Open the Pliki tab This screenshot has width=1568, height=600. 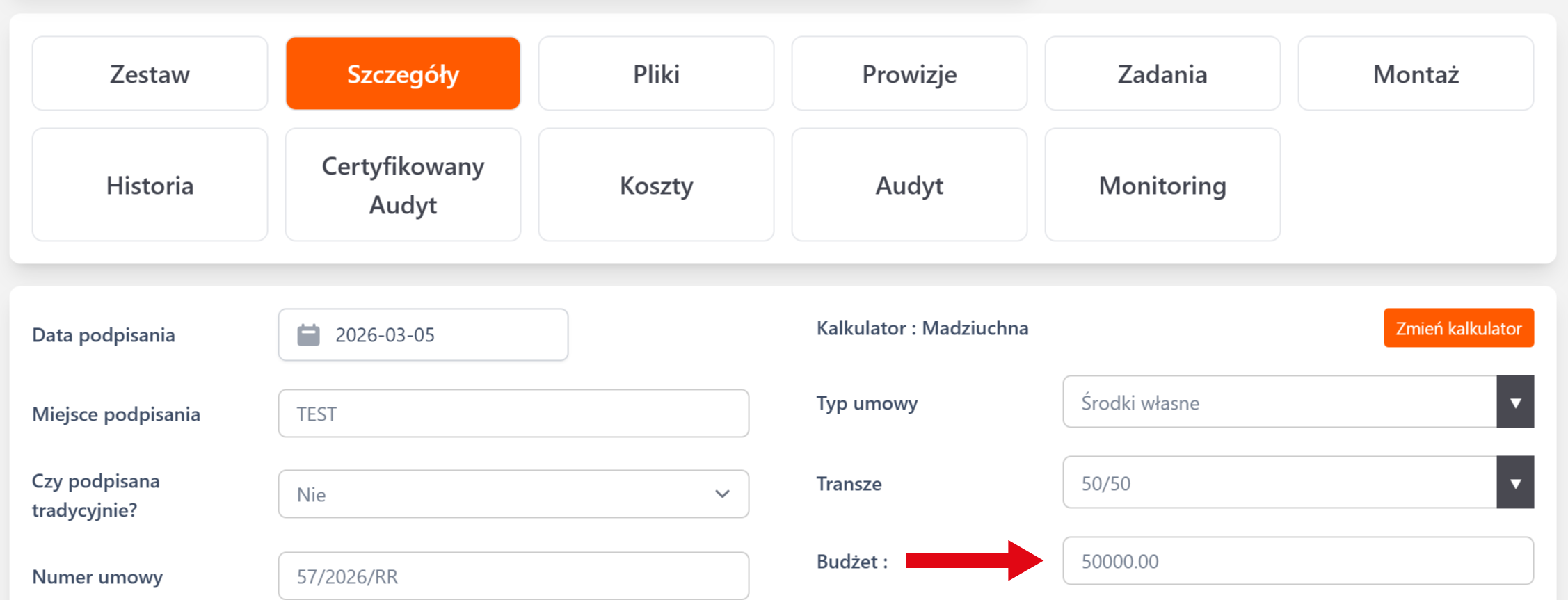(x=656, y=74)
